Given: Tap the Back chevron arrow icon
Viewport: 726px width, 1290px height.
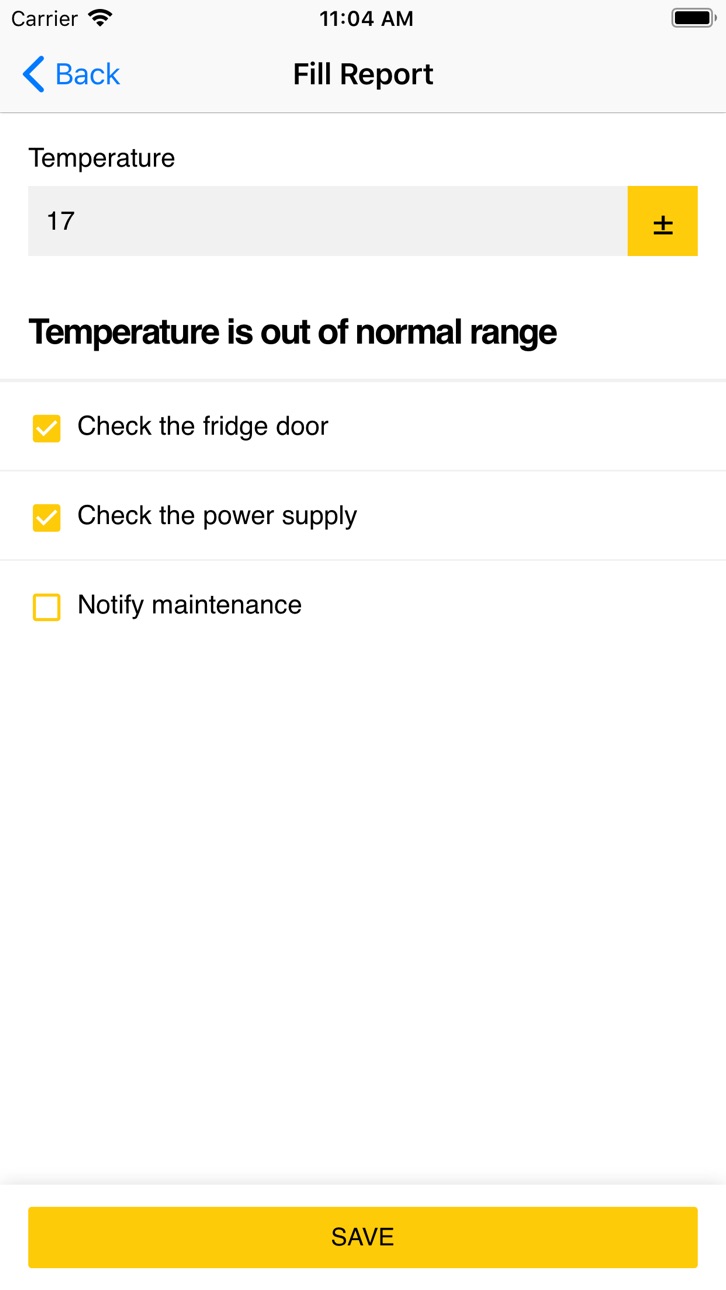Looking at the screenshot, I should pos(33,74).
